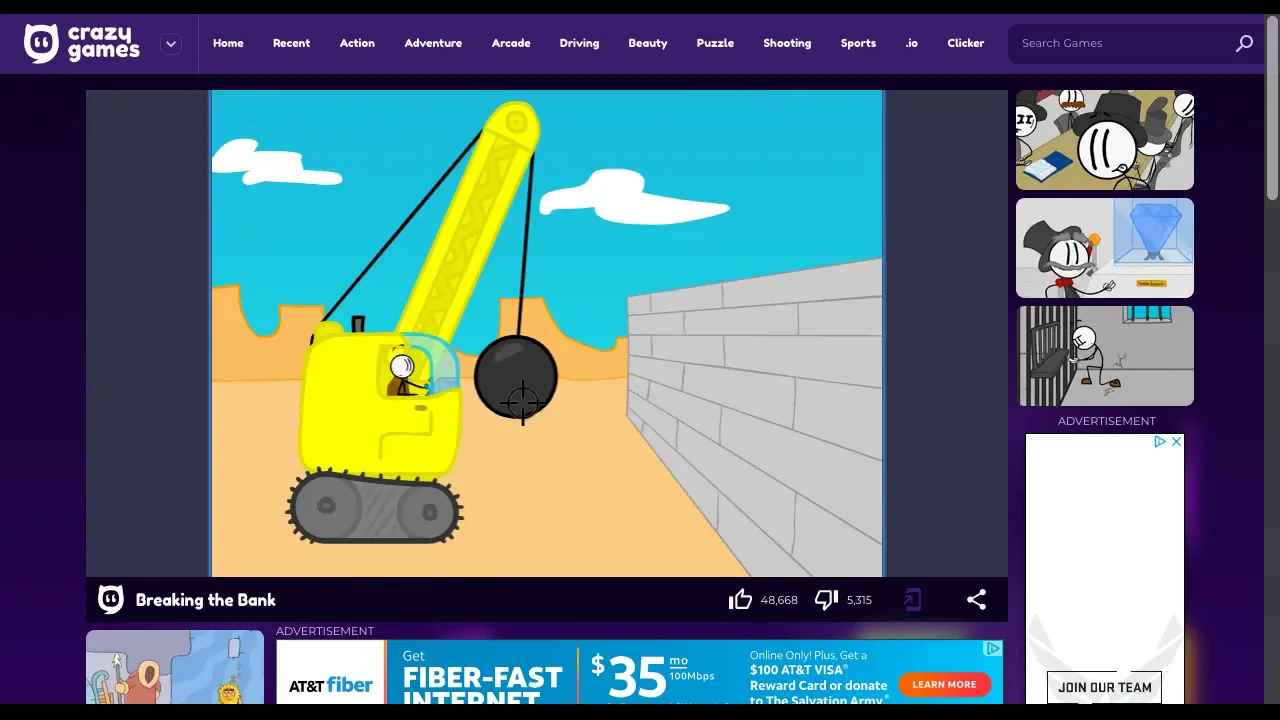Open the Puzzle category
The width and height of the screenshot is (1280, 720).
[x=715, y=43]
